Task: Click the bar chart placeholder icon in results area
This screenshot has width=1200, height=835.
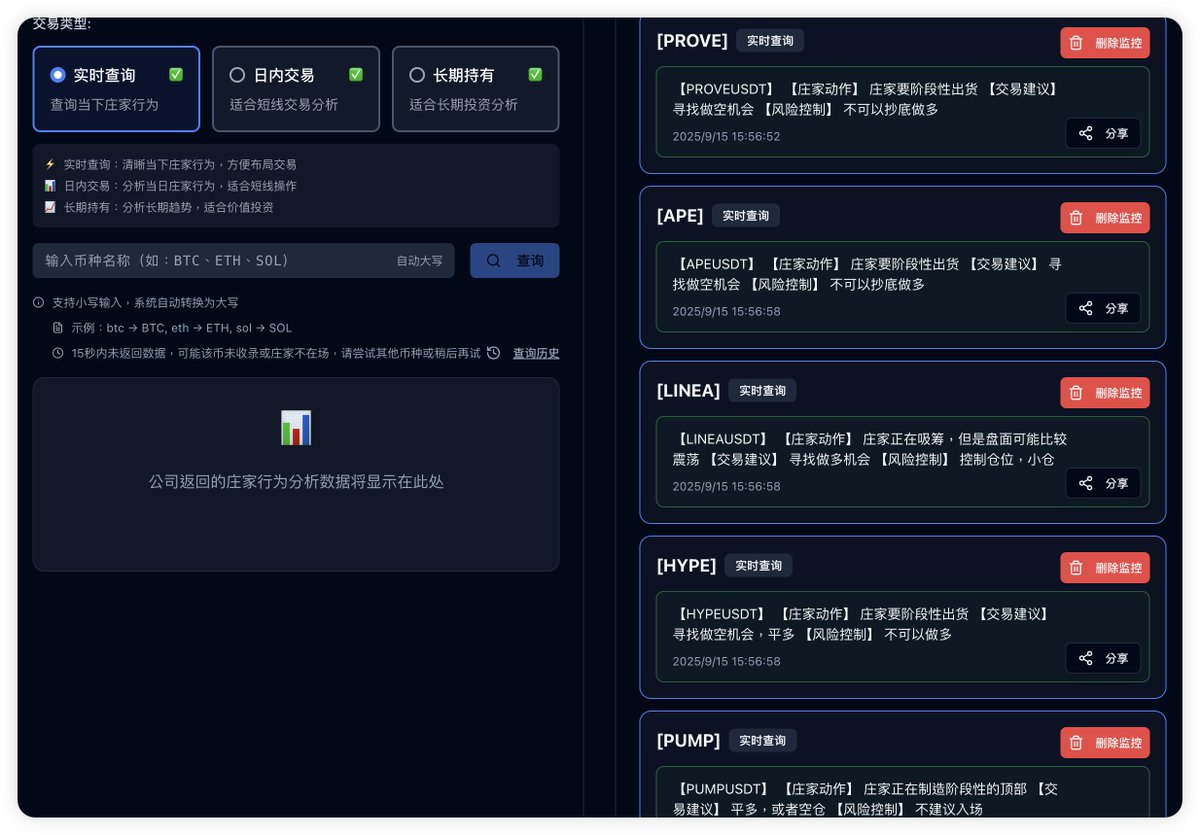Action: (296, 425)
